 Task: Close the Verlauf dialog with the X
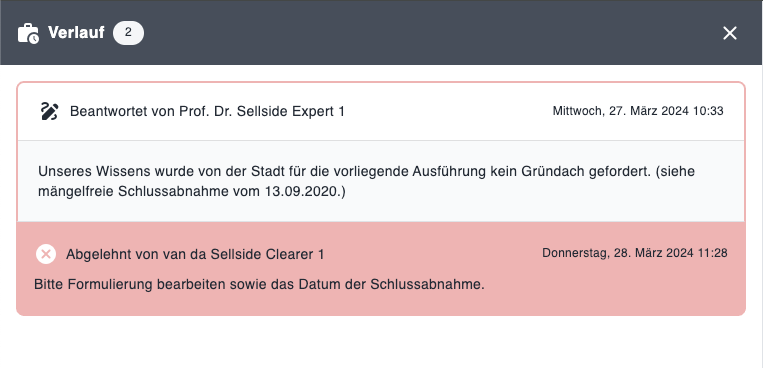[x=729, y=33]
